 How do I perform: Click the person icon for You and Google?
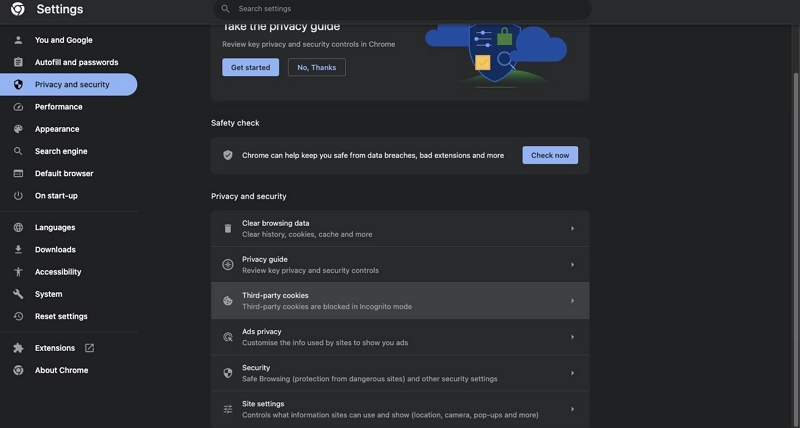[18, 40]
